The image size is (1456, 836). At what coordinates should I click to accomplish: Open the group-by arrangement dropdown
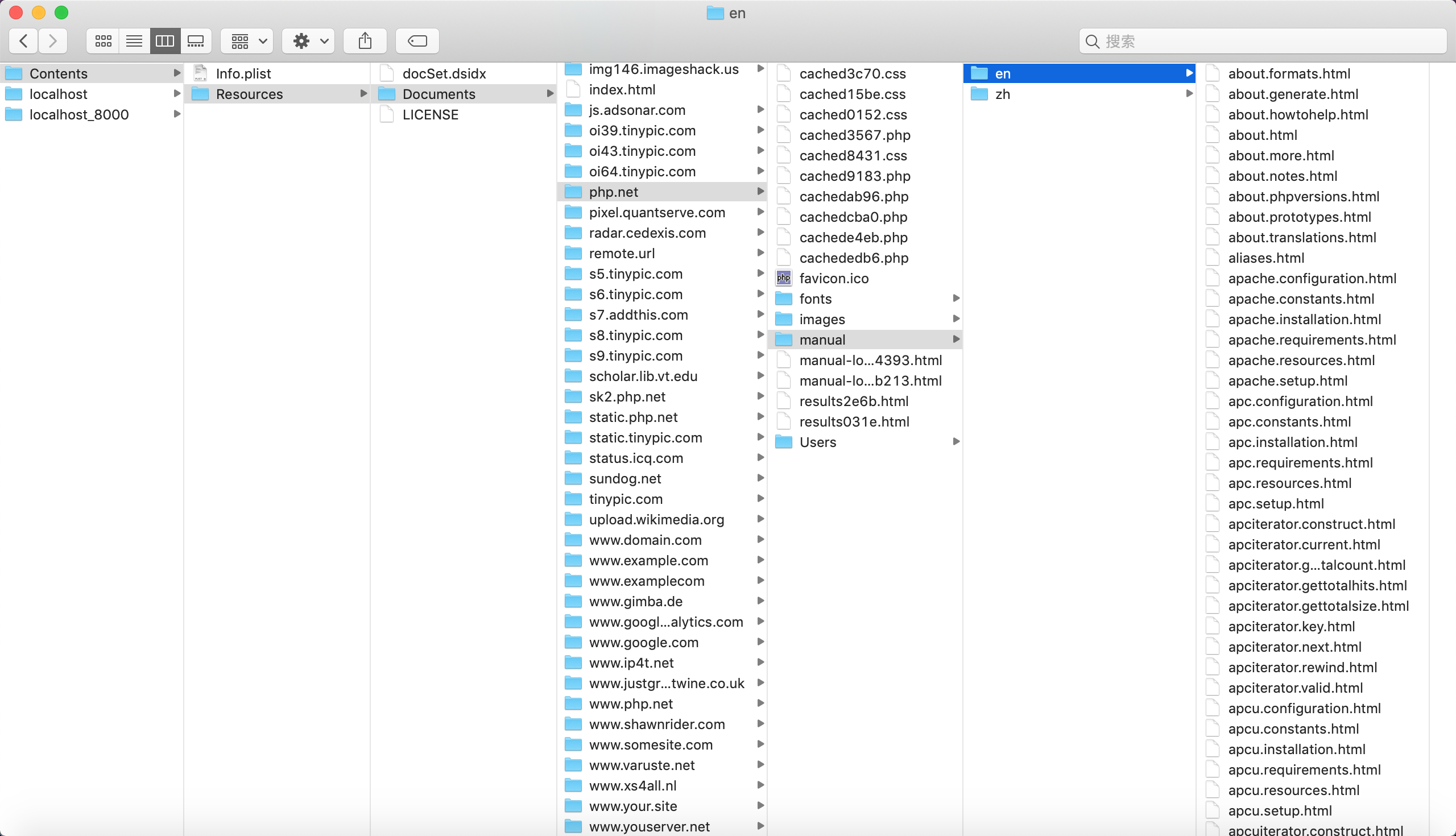pyautogui.click(x=247, y=41)
